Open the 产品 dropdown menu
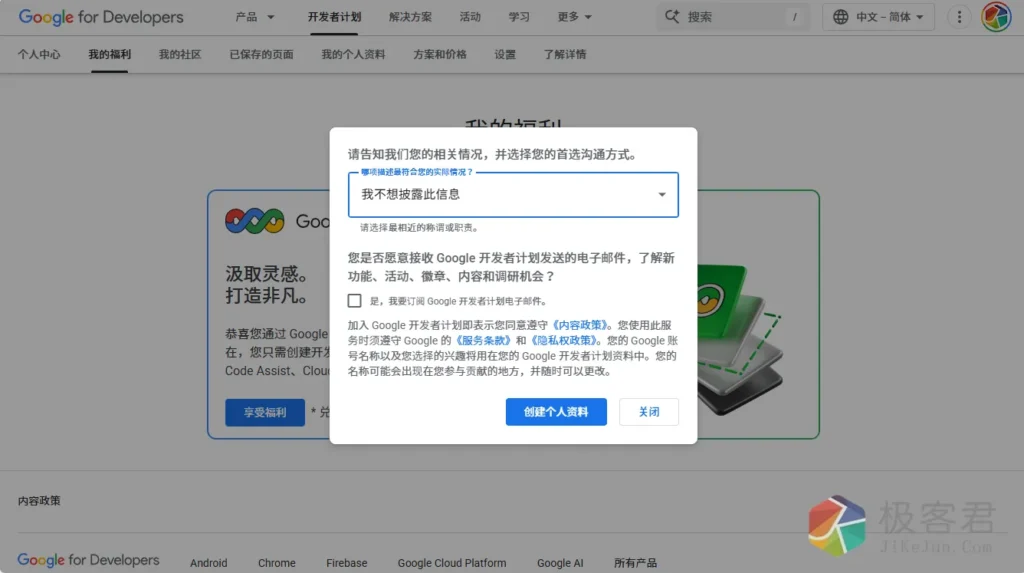The width and height of the screenshot is (1024, 573). (255, 17)
